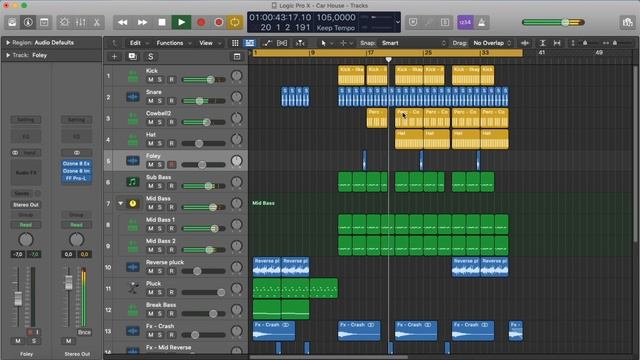Select the FF Pro-L plugin slot
Viewport: 640px width, 360px height.
tap(76, 178)
